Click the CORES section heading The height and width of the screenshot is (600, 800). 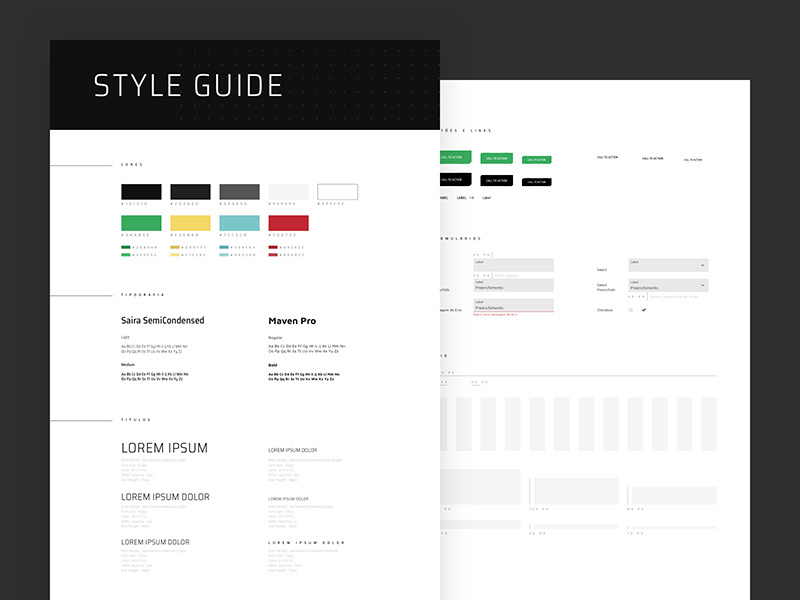click(x=132, y=165)
